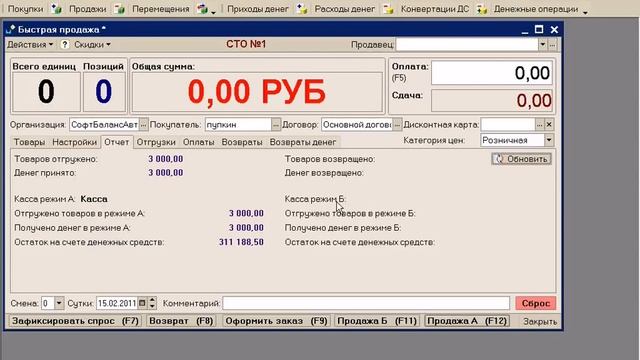Click the Продажа А (F12) button
This screenshot has width=640, height=360.
tap(467, 321)
